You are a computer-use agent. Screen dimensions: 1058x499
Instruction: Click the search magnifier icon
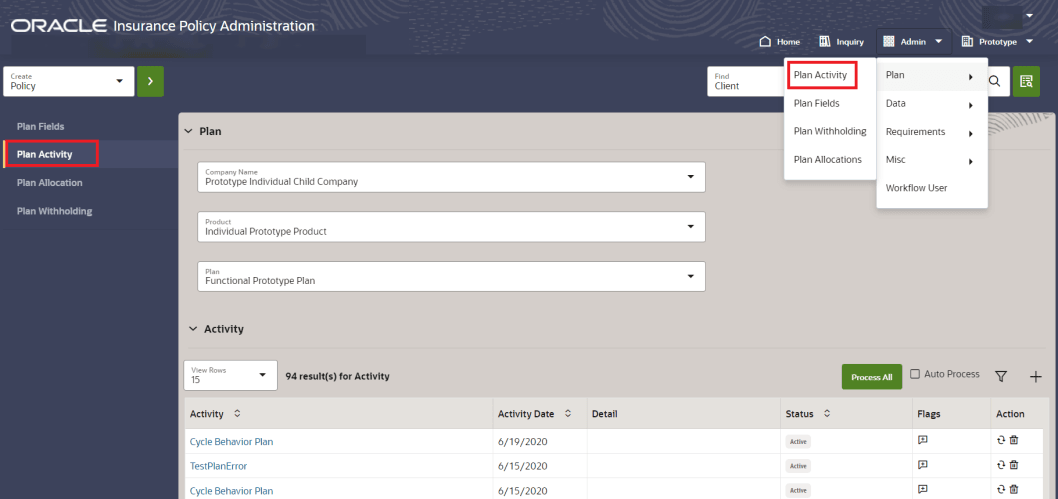(995, 82)
